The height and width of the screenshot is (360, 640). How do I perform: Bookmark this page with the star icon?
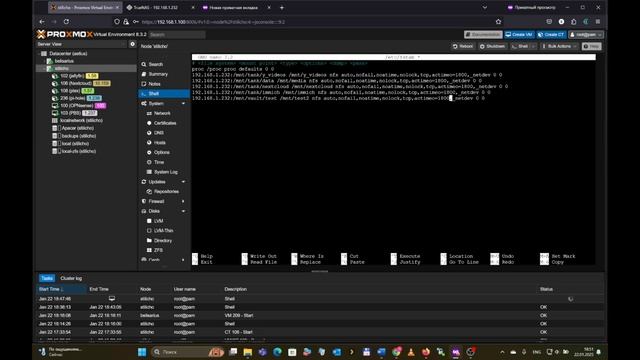[x=498, y=22]
